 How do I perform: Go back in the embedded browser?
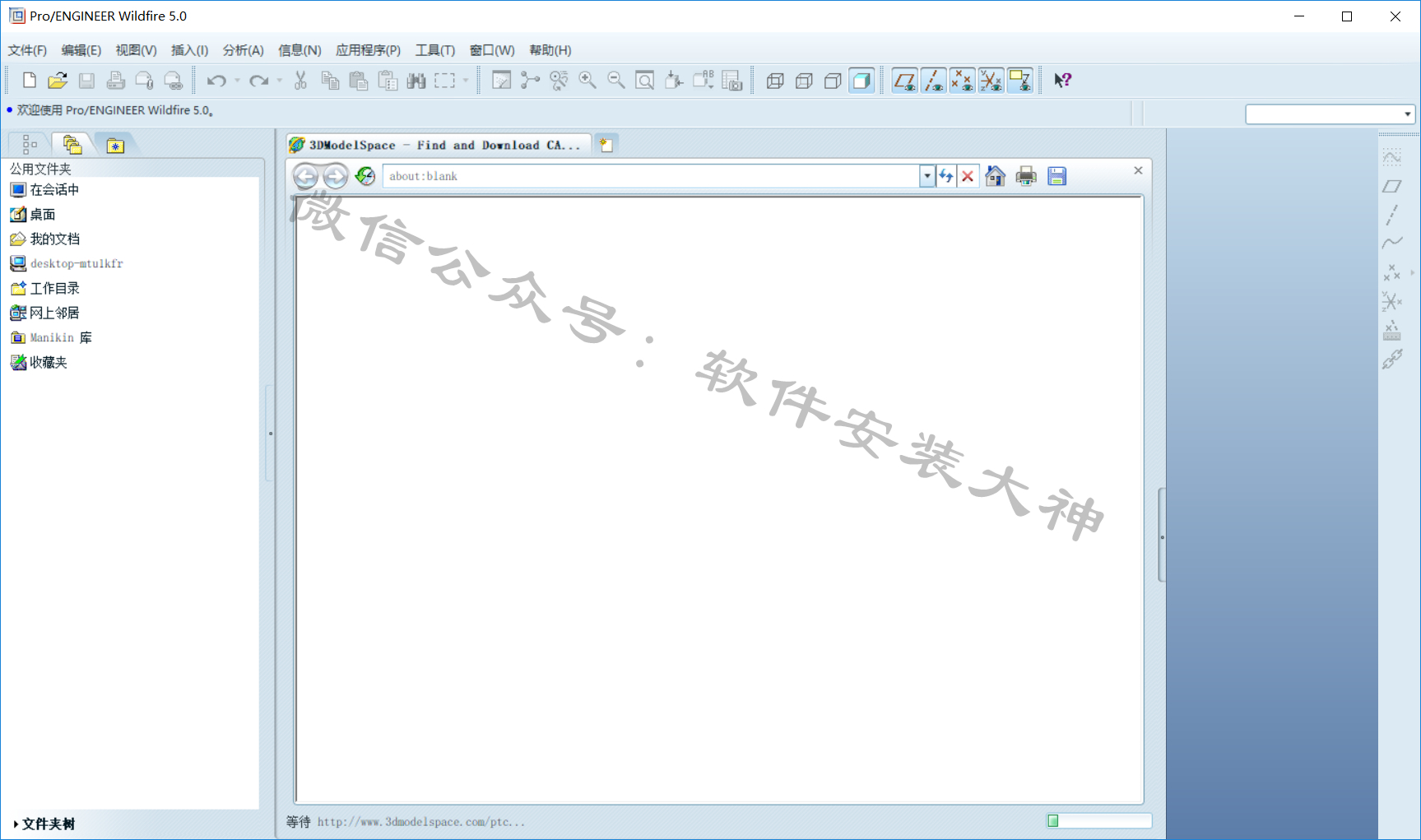pos(305,176)
